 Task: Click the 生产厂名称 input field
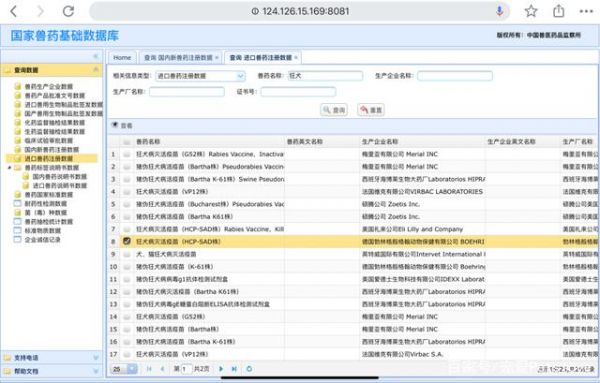187,92
